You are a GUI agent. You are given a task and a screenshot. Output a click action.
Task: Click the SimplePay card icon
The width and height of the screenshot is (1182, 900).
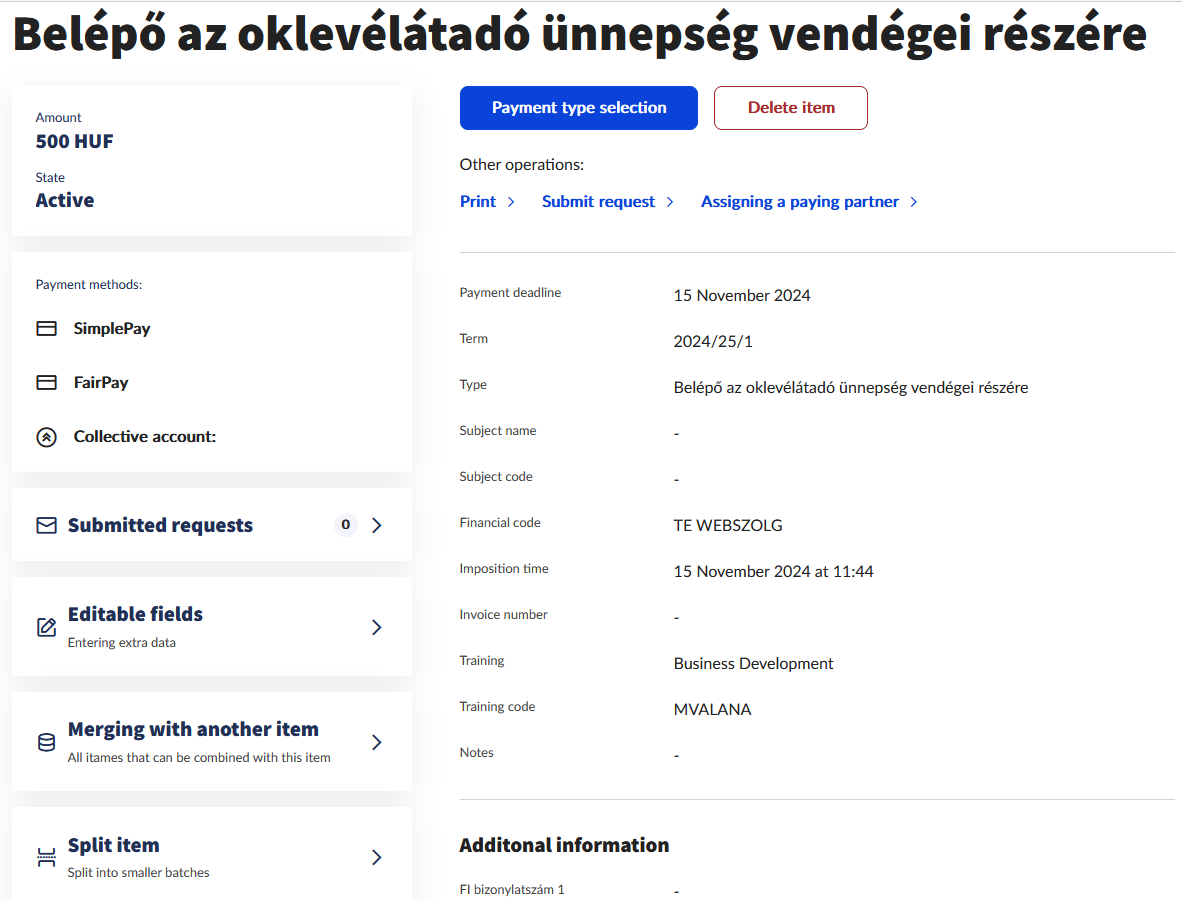46,329
